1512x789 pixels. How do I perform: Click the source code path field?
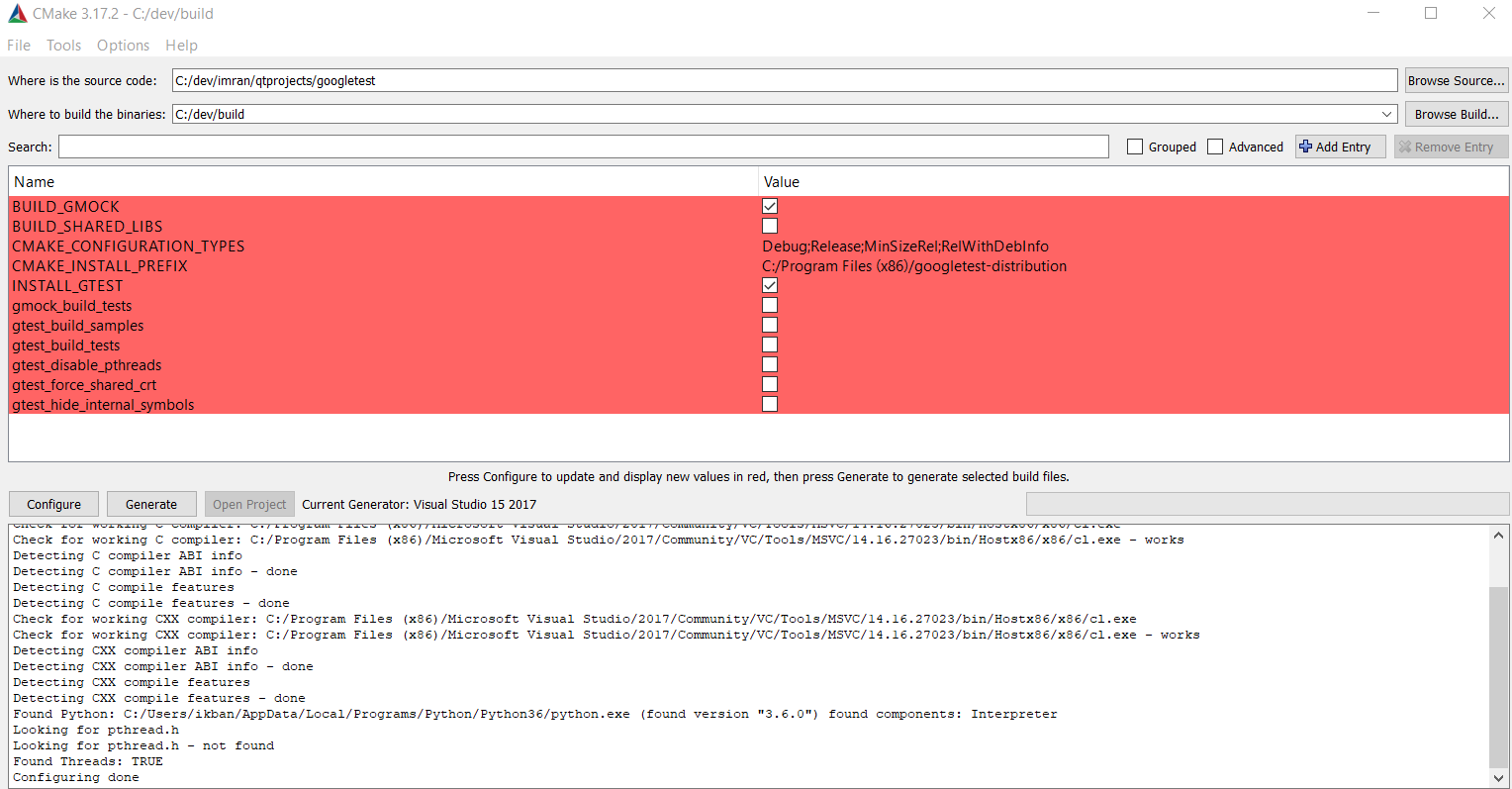coord(785,80)
